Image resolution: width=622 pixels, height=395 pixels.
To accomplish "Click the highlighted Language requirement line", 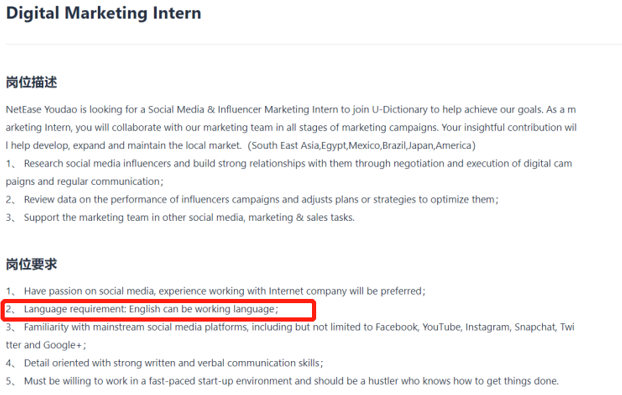I will tap(142, 309).
